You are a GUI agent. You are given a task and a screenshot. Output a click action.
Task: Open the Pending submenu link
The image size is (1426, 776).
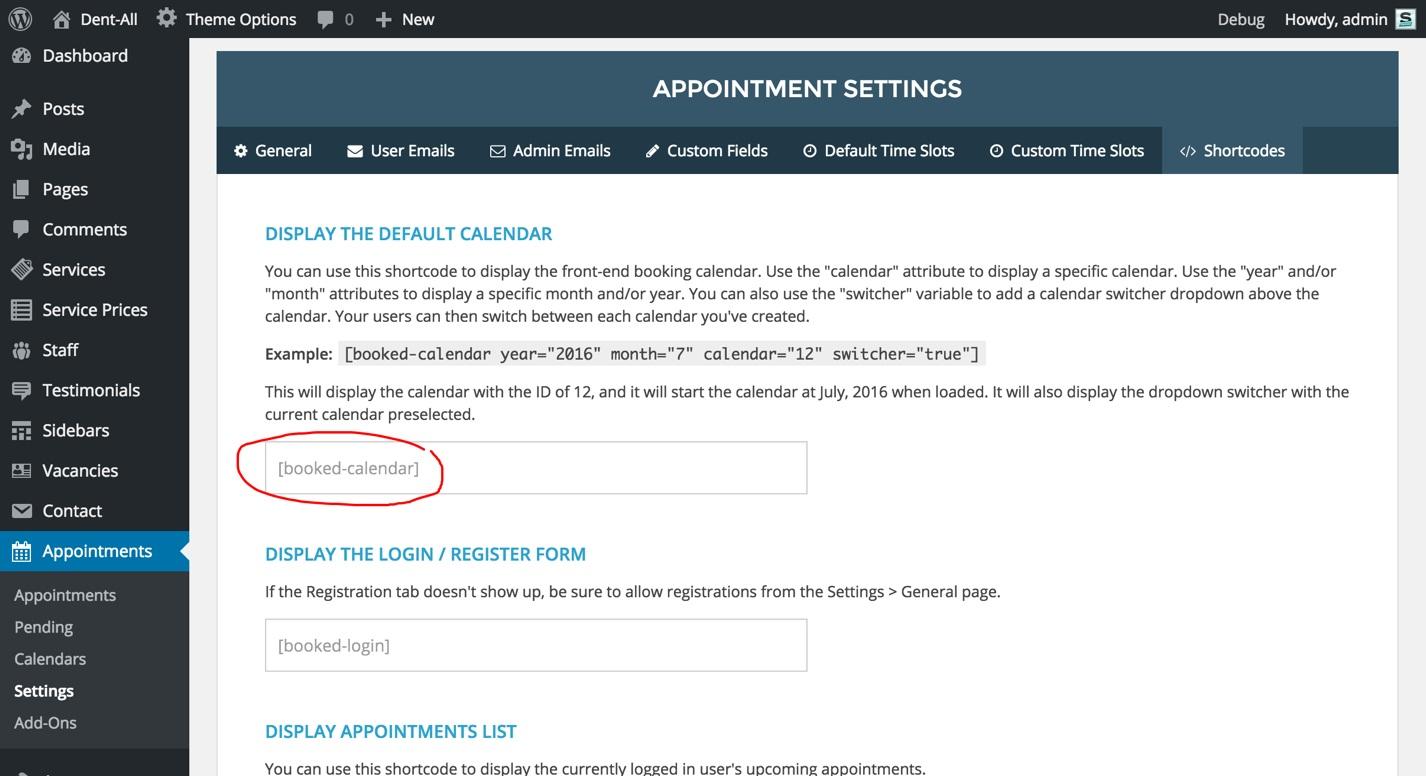point(44,627)
